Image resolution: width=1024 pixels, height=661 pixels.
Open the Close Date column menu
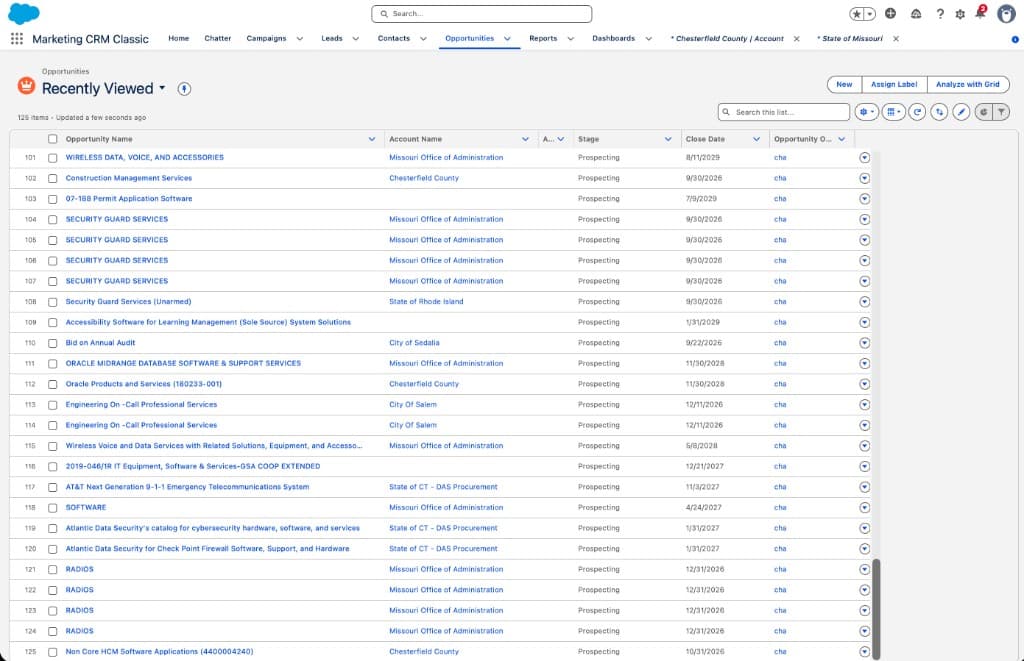point(756,139)
